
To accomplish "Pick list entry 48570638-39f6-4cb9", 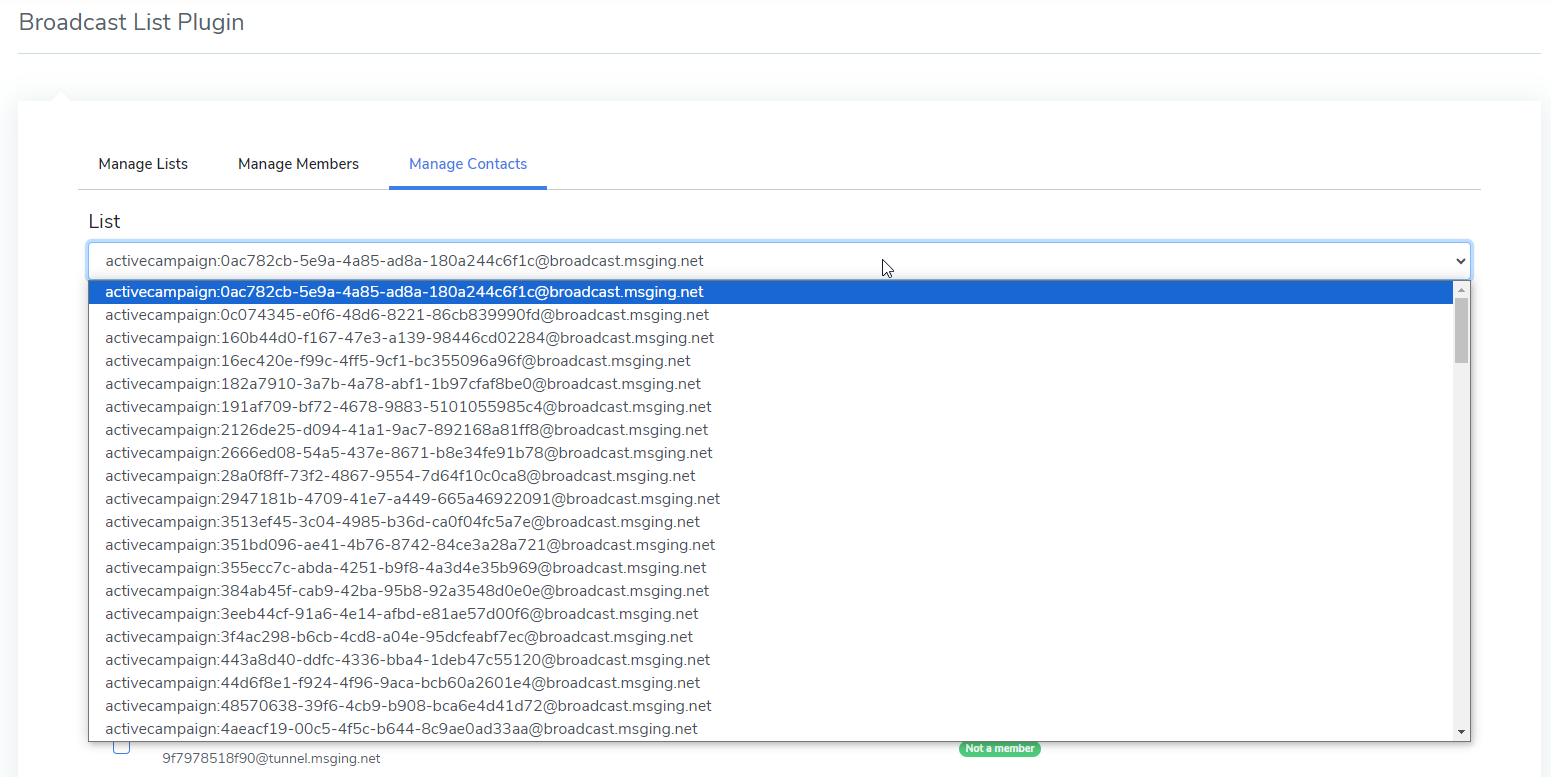I will pyautogui.click(x=770, y=706).
